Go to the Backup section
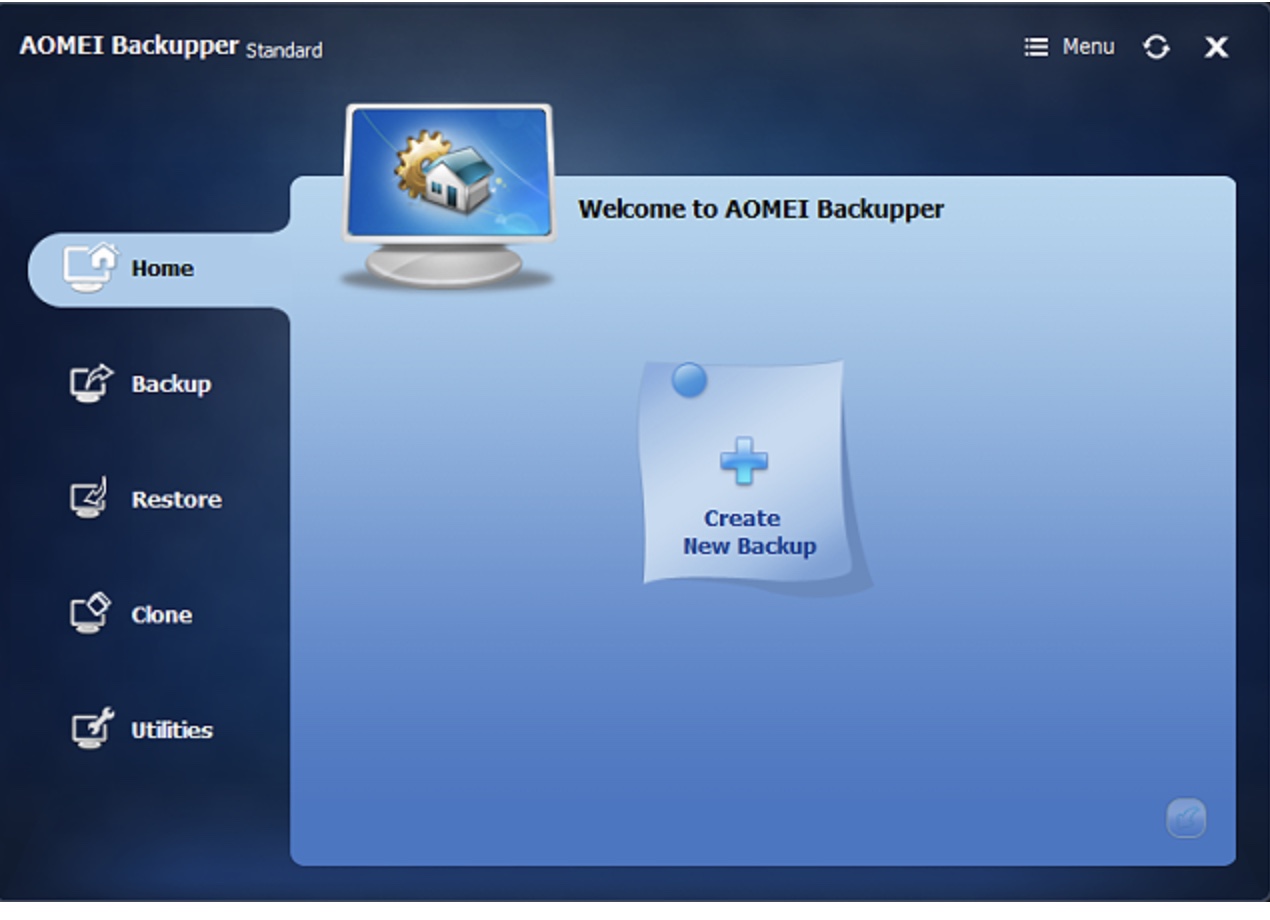Viewport: 1270px width, 920px height. [x=141, y=384]
